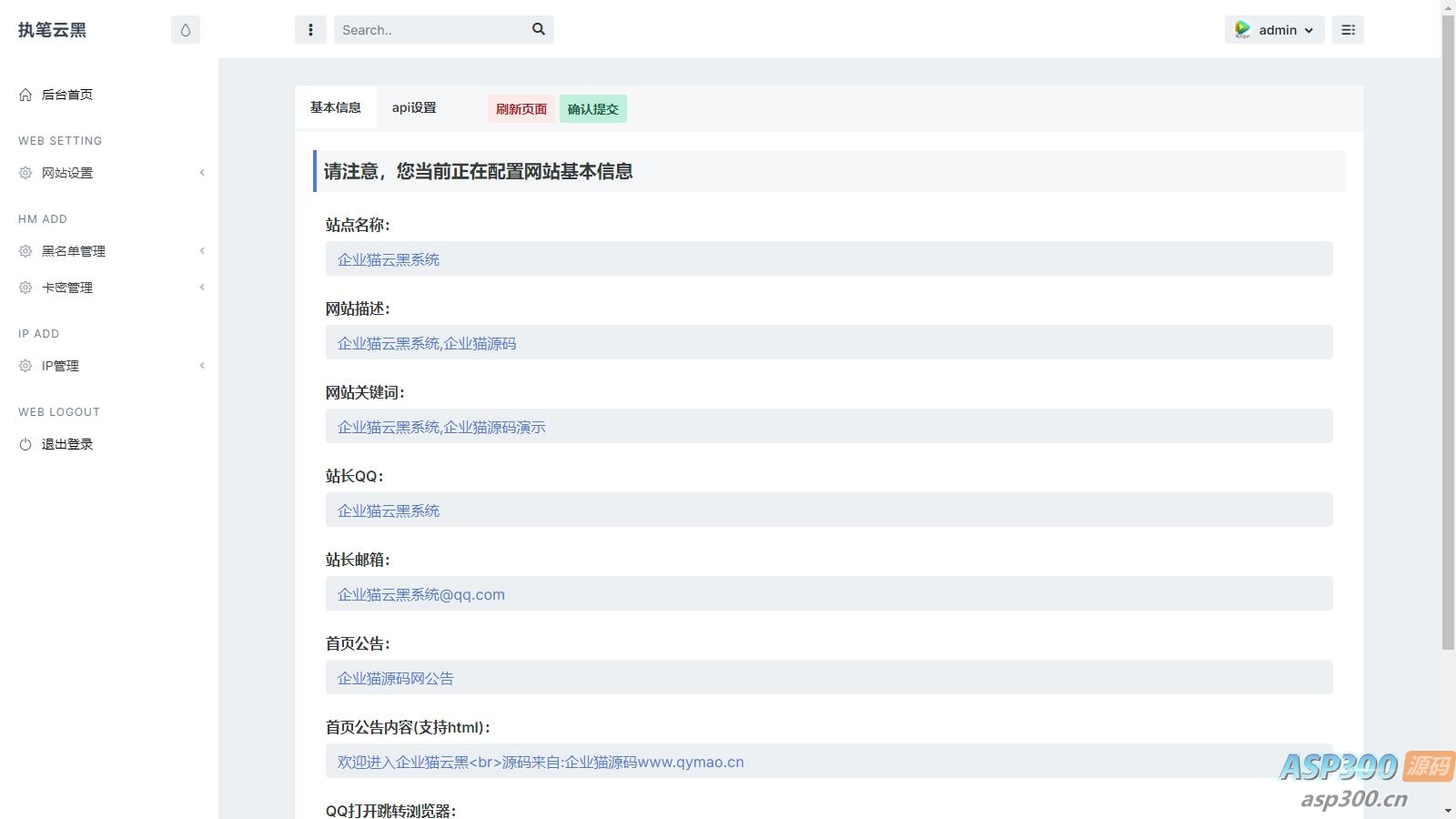Open the right panel list icon
The width and height of the screenshot is (1456, 819).
click(x=1349, y=30)
